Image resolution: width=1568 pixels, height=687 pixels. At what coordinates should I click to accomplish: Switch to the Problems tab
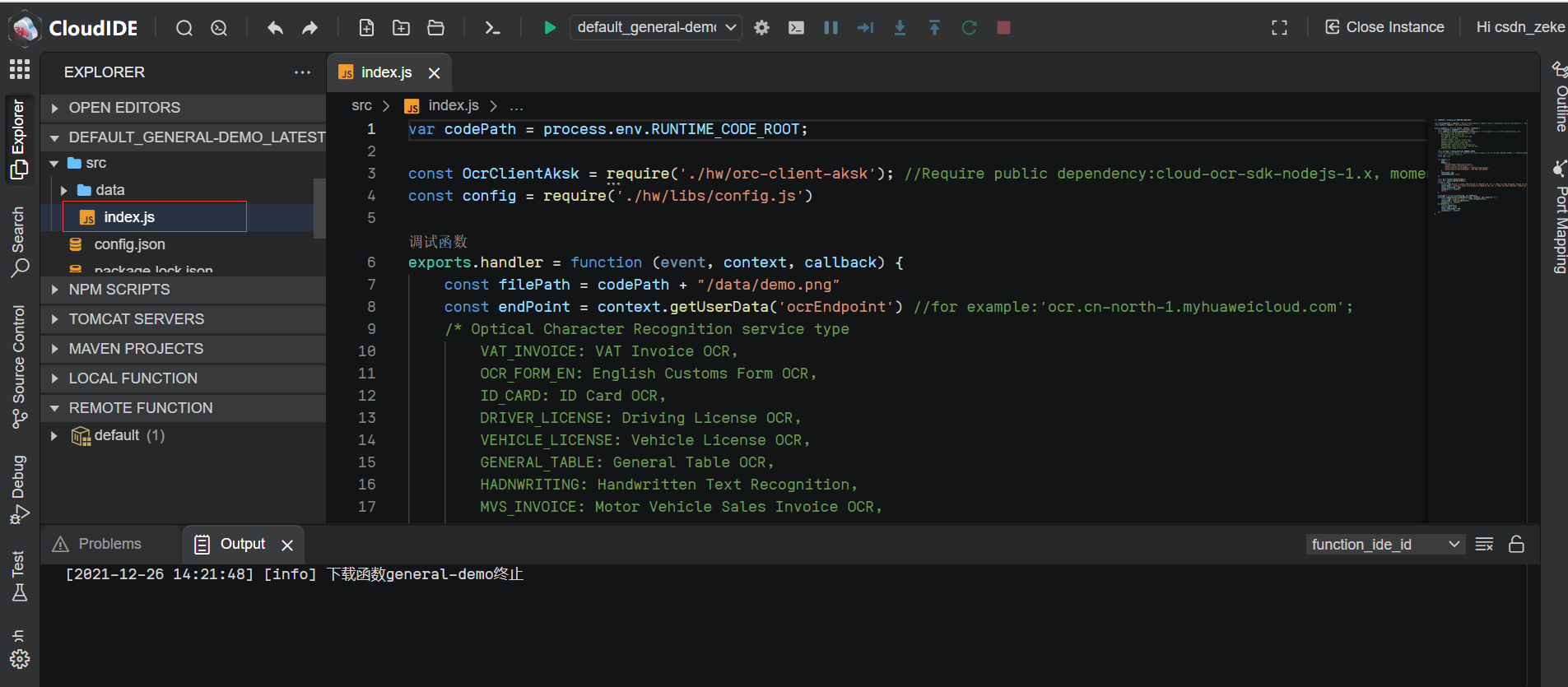[x=98, y=544]
